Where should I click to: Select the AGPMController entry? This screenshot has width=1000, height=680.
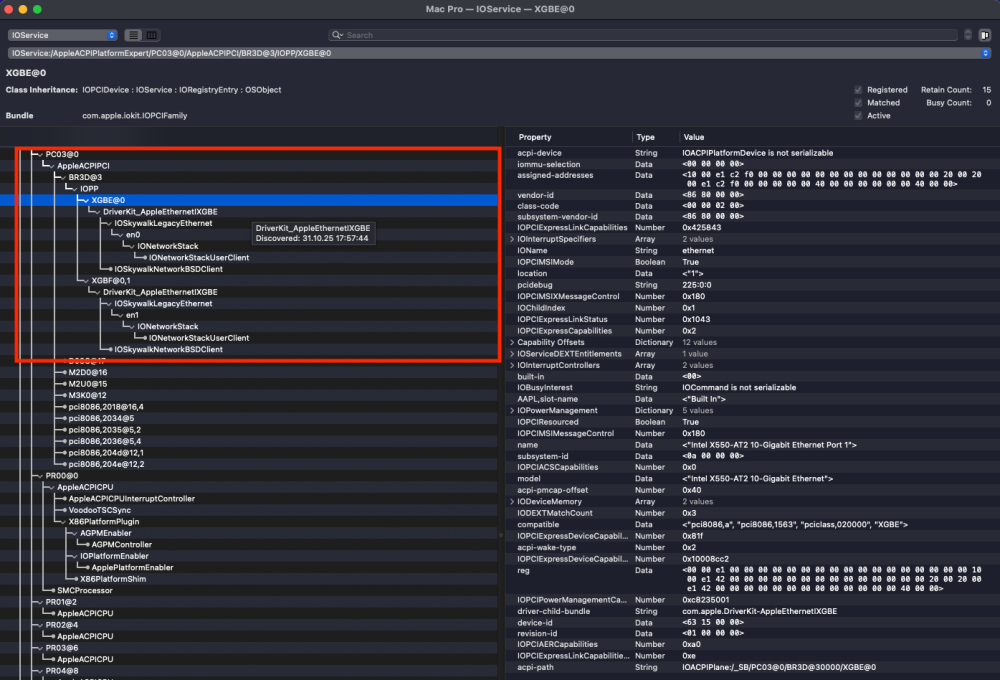[122, 545]
